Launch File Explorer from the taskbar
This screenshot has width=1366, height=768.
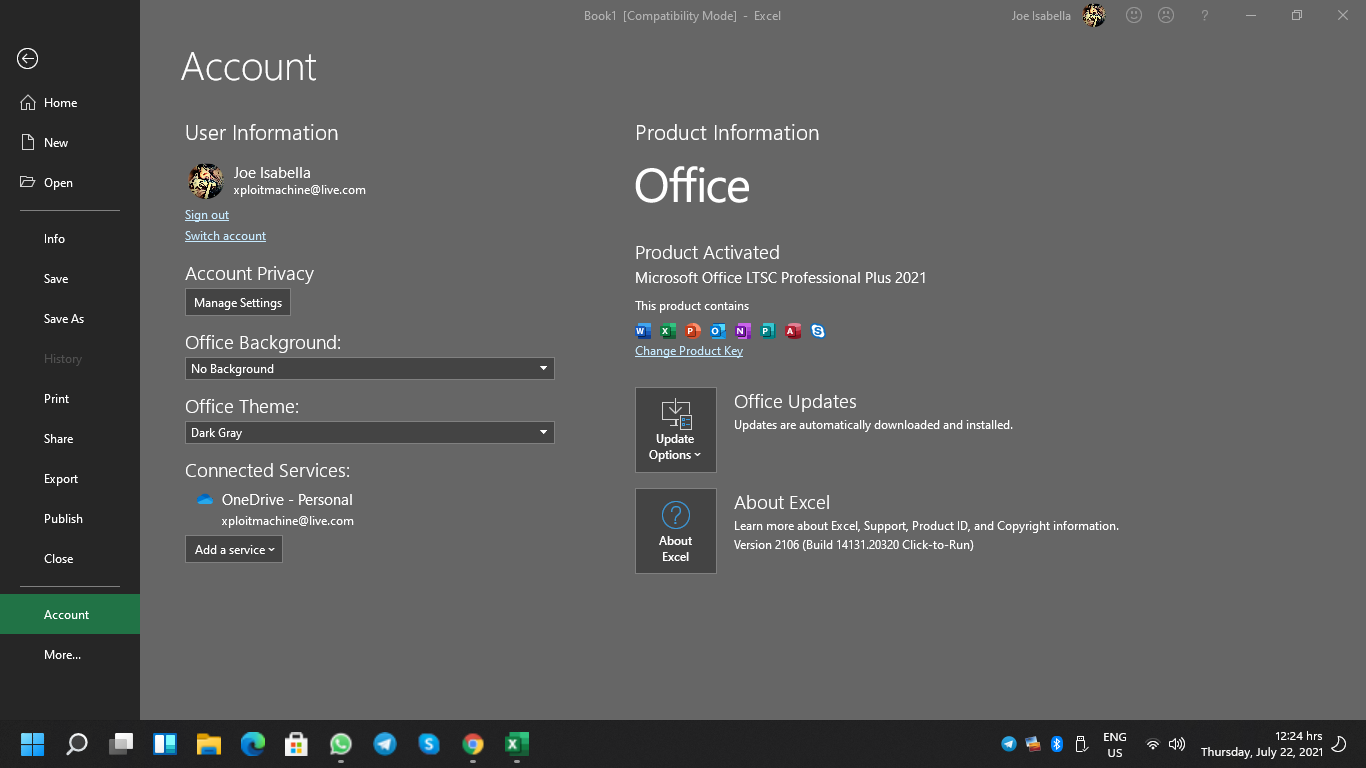point(209,744)
